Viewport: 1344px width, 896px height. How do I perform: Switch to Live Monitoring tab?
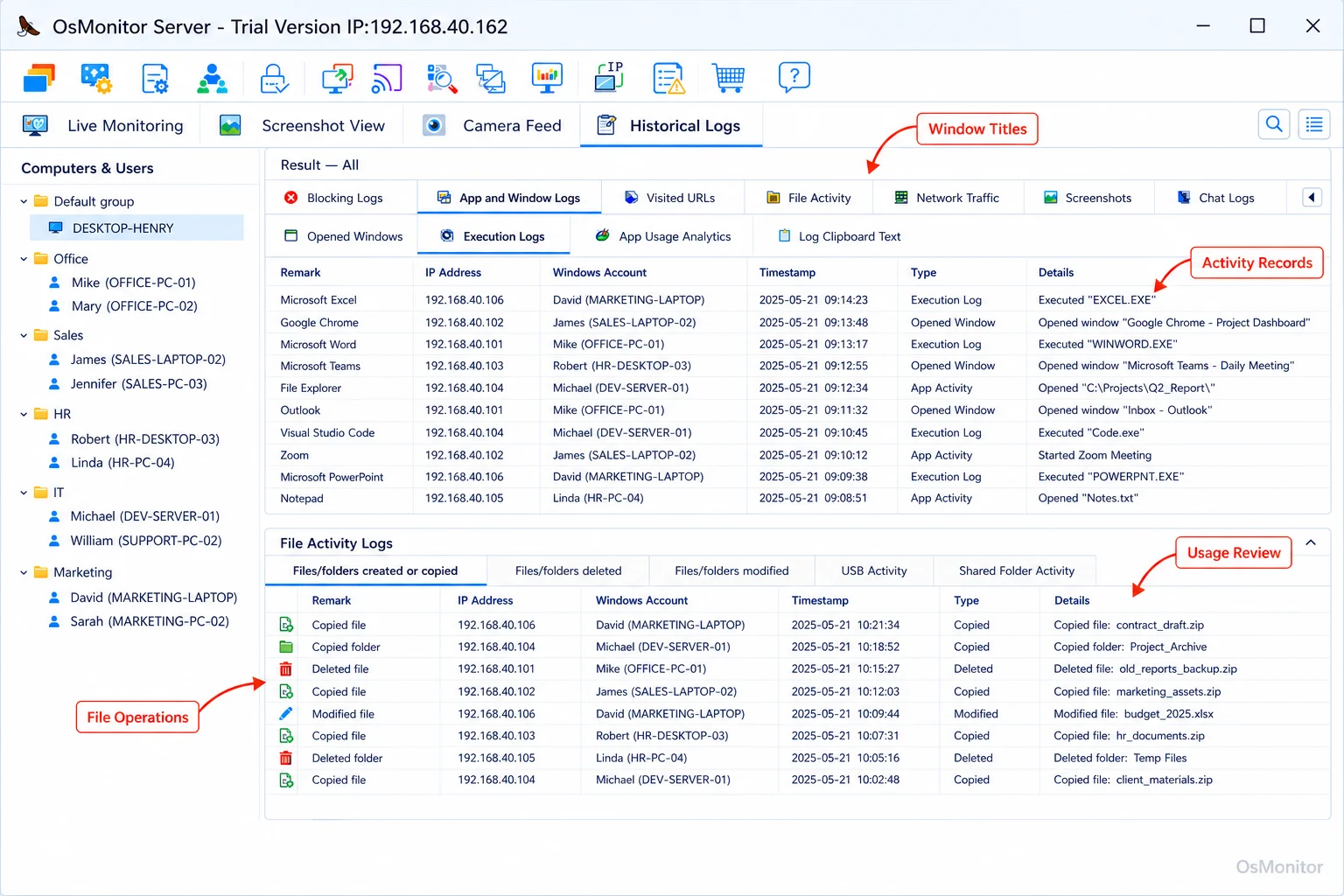pos(103,126)
